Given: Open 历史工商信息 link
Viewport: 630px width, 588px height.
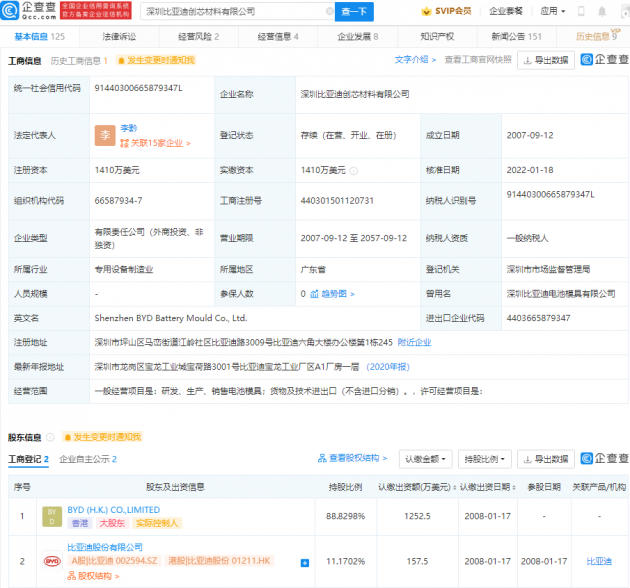Looking at the screenshot, I should [79, 61].
